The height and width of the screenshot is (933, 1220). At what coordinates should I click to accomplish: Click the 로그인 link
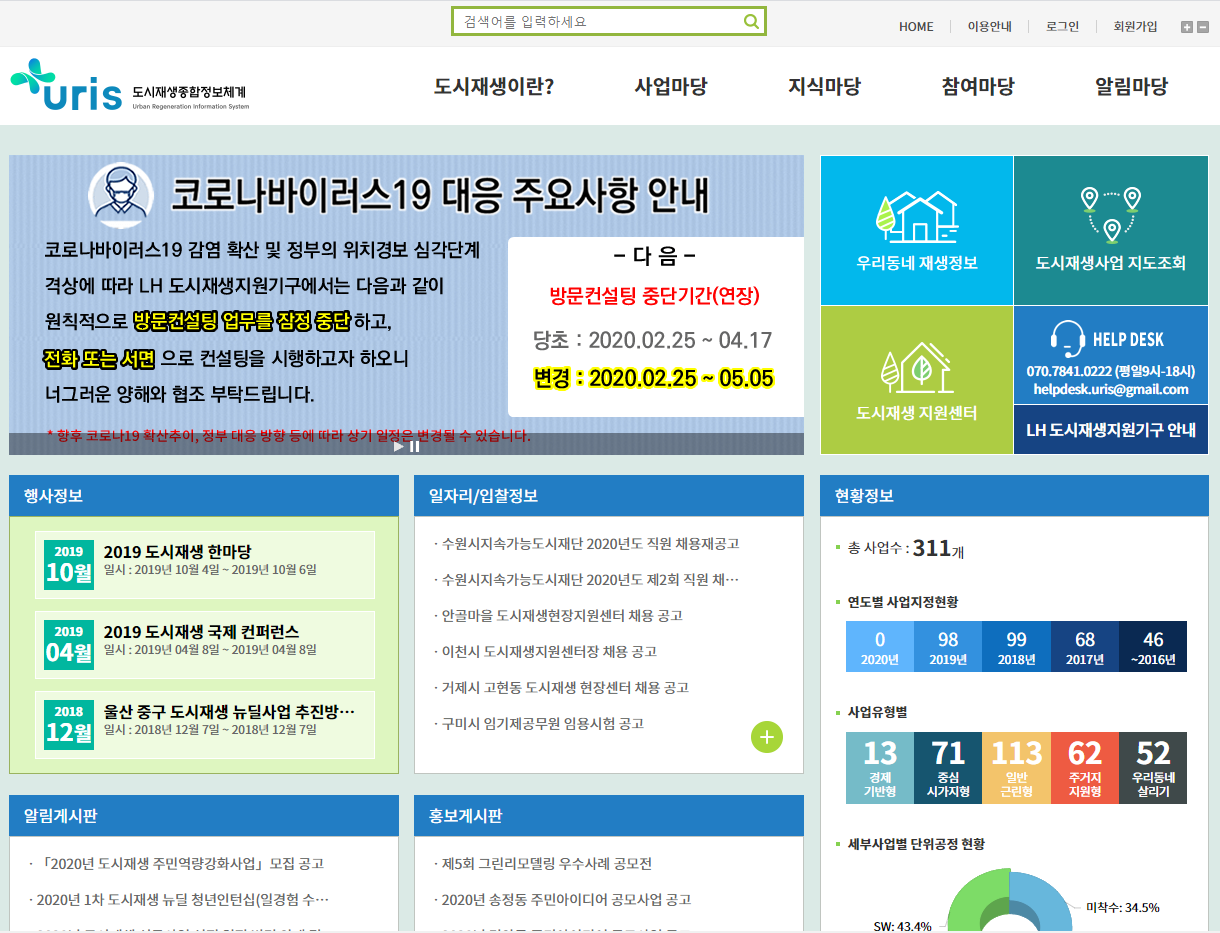pyautogui.click(x=1062, y=27)
